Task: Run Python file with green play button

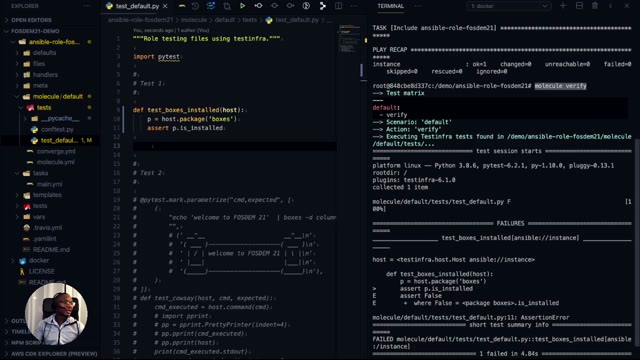Action: [x=242, y=6]
